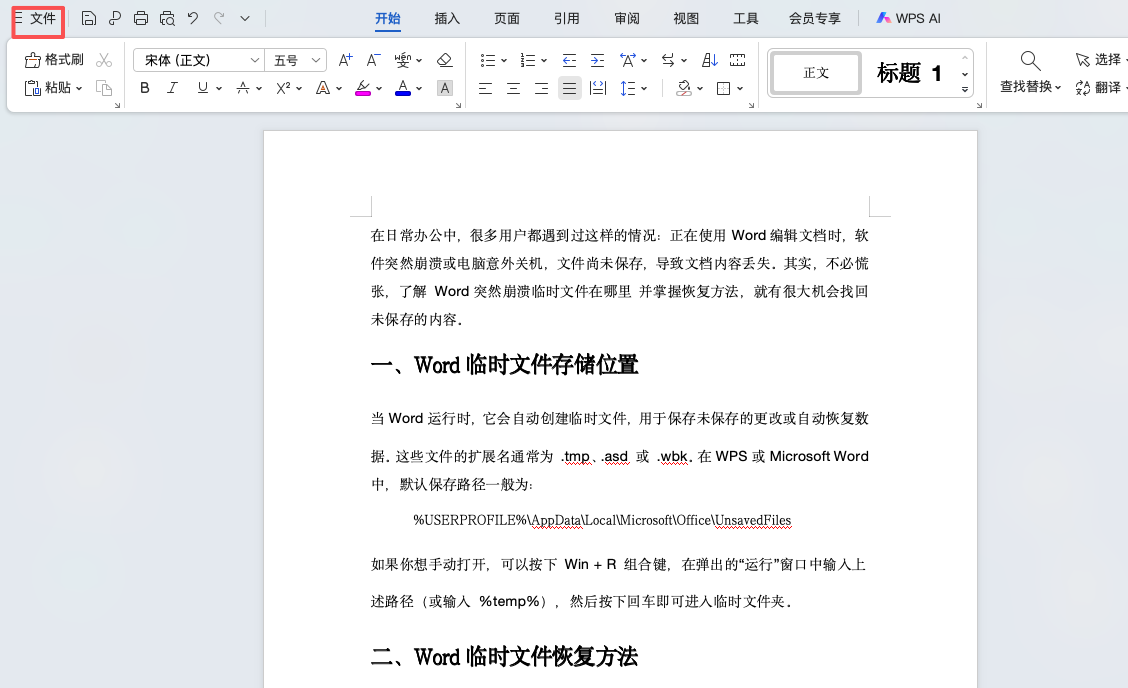Open the 审阅 tab
Image resolution: width=1128 pixels, height=688 pixels.
[x=627, y=18]
